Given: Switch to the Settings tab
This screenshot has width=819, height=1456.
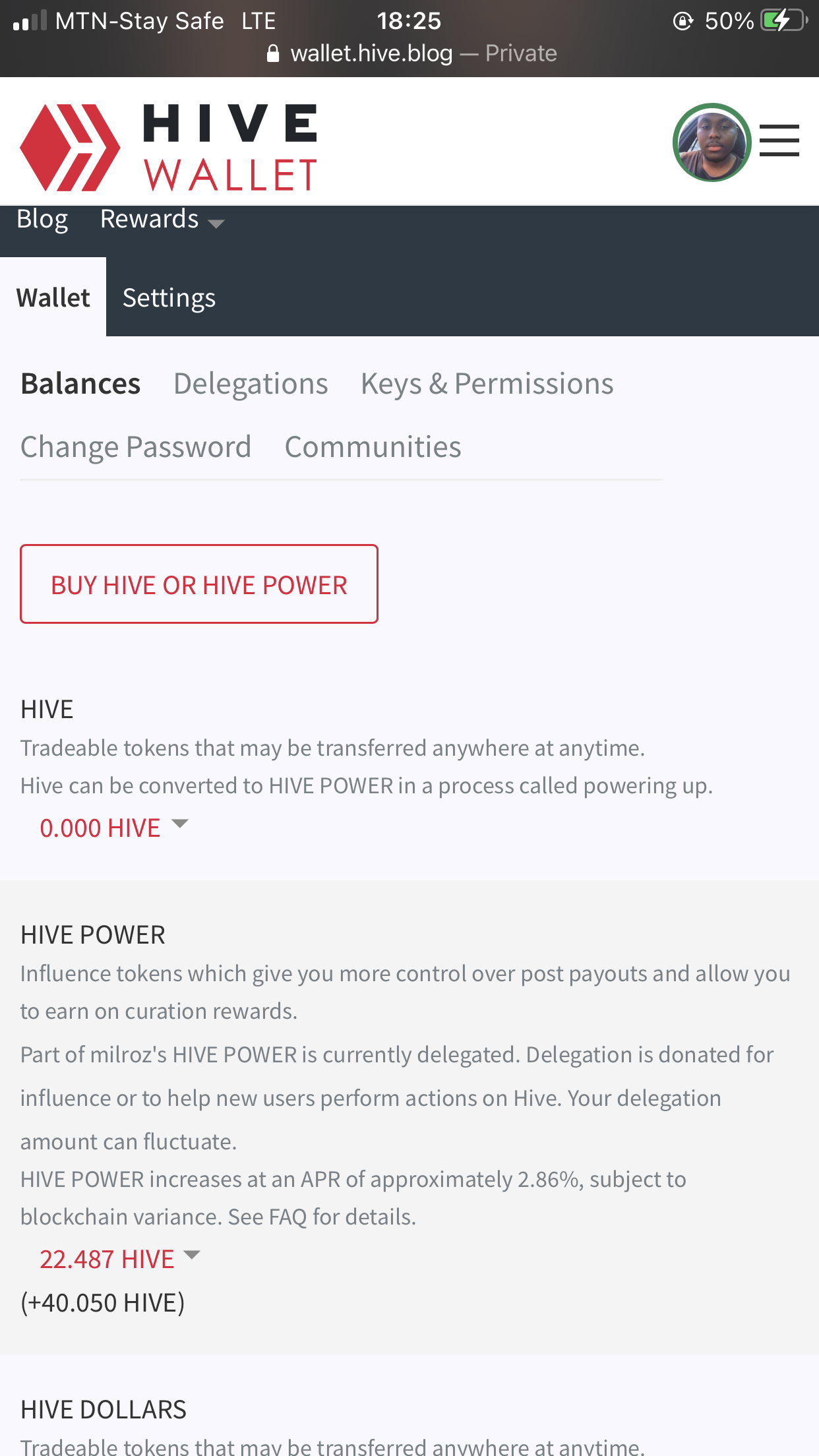Looking at the screenshot, I should pyautogui.click(x=169, y=298).
